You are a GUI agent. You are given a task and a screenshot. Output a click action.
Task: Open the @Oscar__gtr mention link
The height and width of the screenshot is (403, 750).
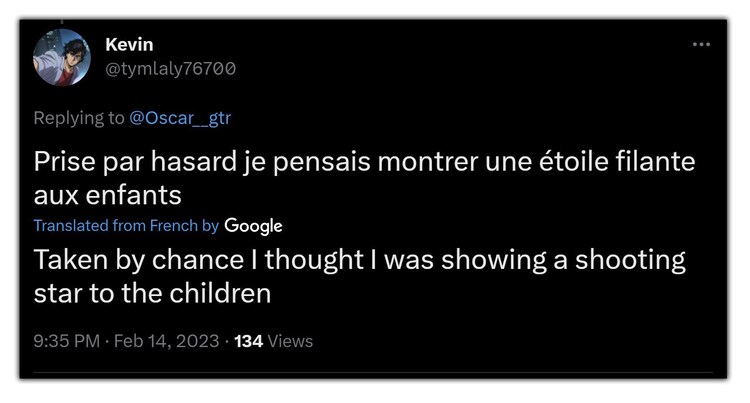tap(180, 118)
